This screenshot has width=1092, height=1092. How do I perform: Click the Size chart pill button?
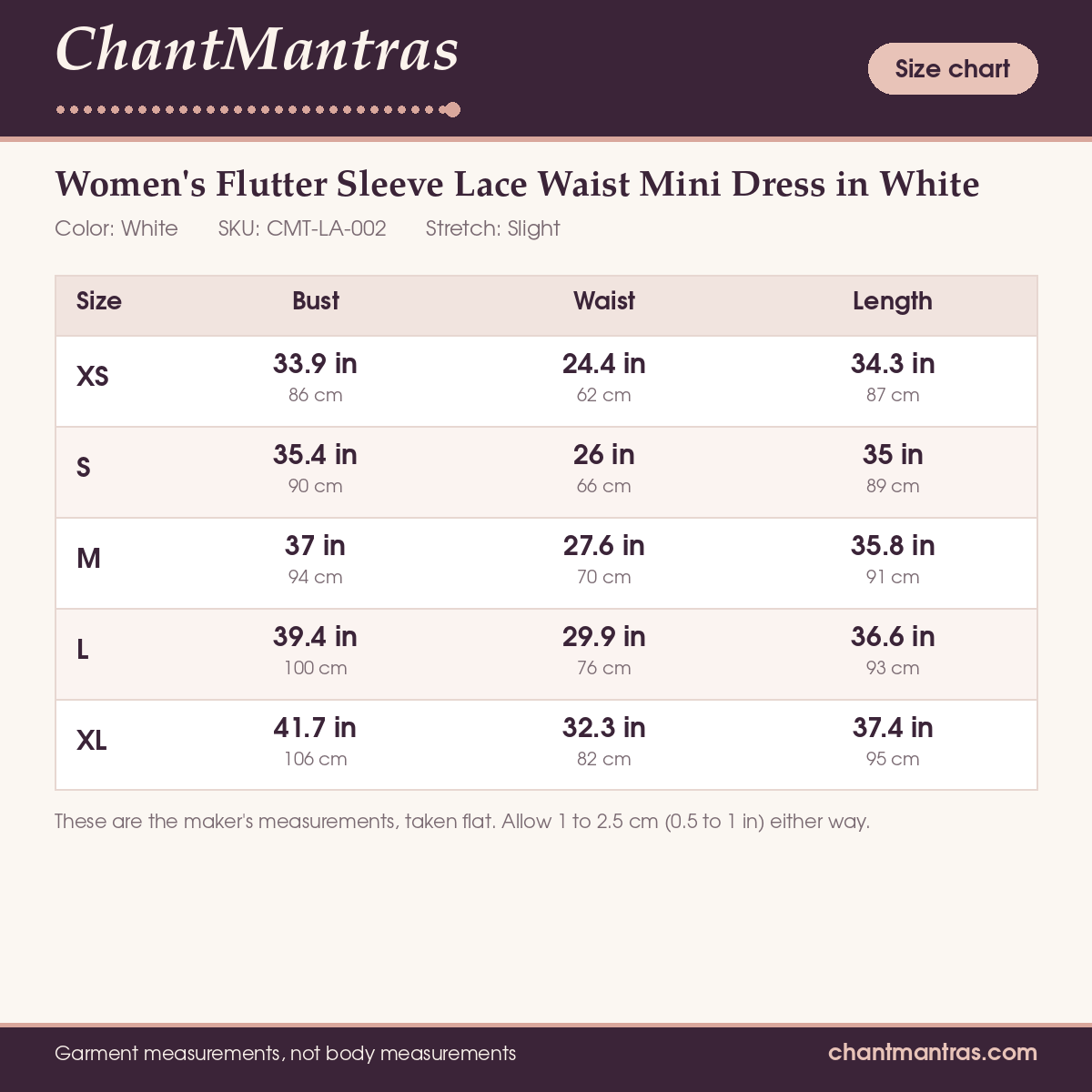click(953, 68)
